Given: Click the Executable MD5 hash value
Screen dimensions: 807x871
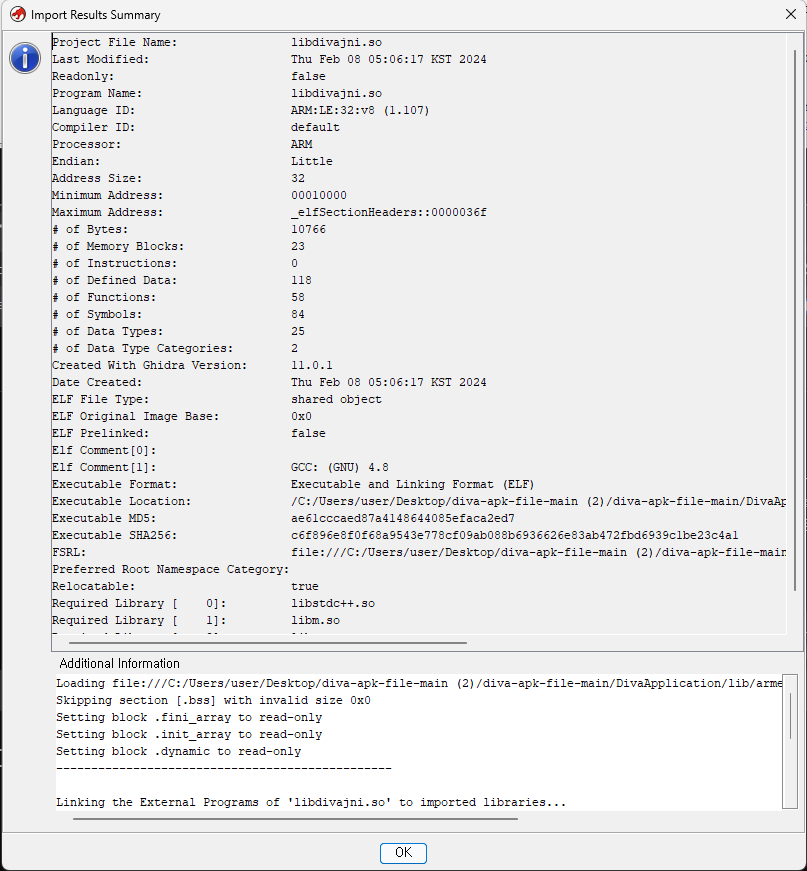Looking at the screenshot, I should pos(403,518).
